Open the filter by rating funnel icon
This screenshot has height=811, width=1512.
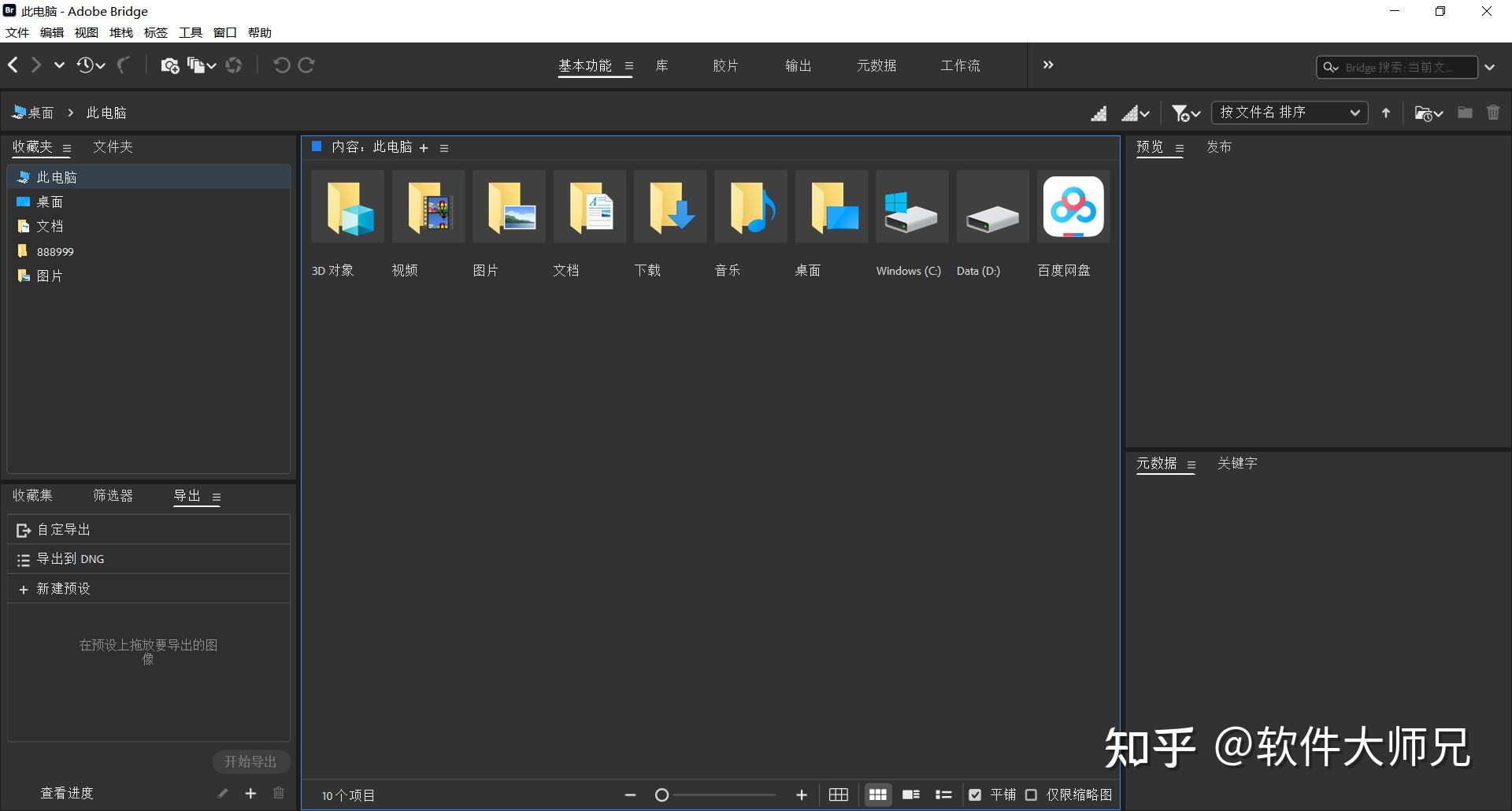click(1181, 113)
